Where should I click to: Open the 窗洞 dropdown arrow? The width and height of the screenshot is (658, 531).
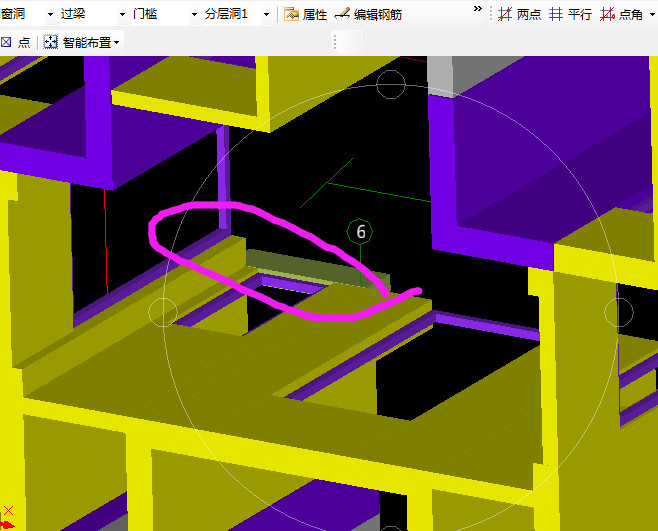(50, 15)
